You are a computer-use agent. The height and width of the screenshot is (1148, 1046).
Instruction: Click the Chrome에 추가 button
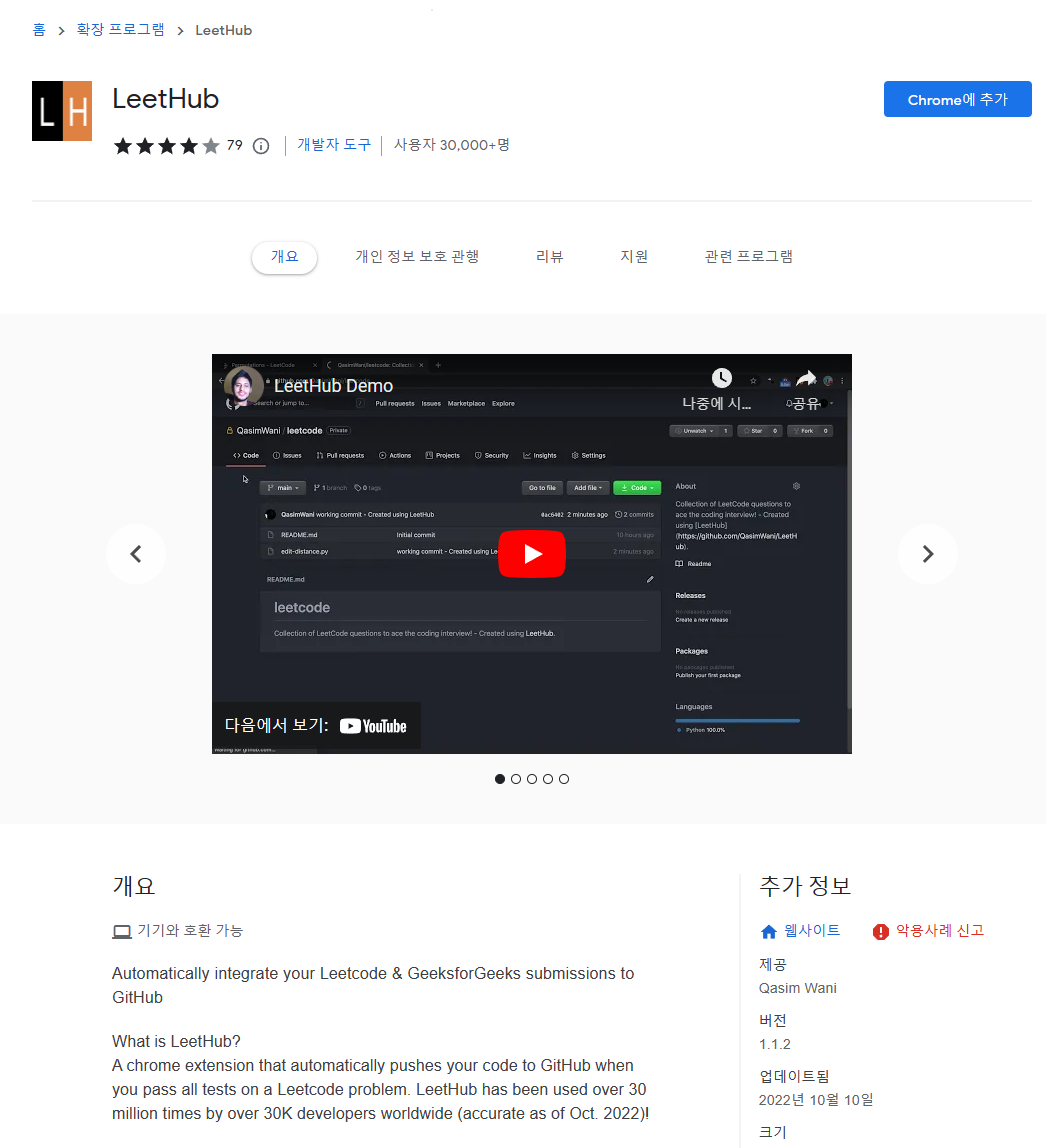click(x=957, y=99)
